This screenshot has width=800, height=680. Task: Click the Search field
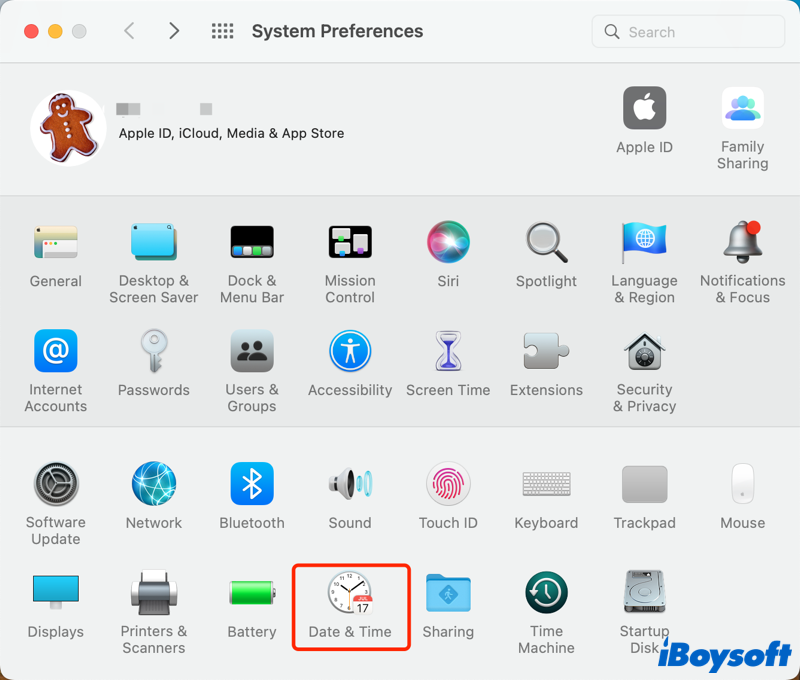tap(690, 32)
